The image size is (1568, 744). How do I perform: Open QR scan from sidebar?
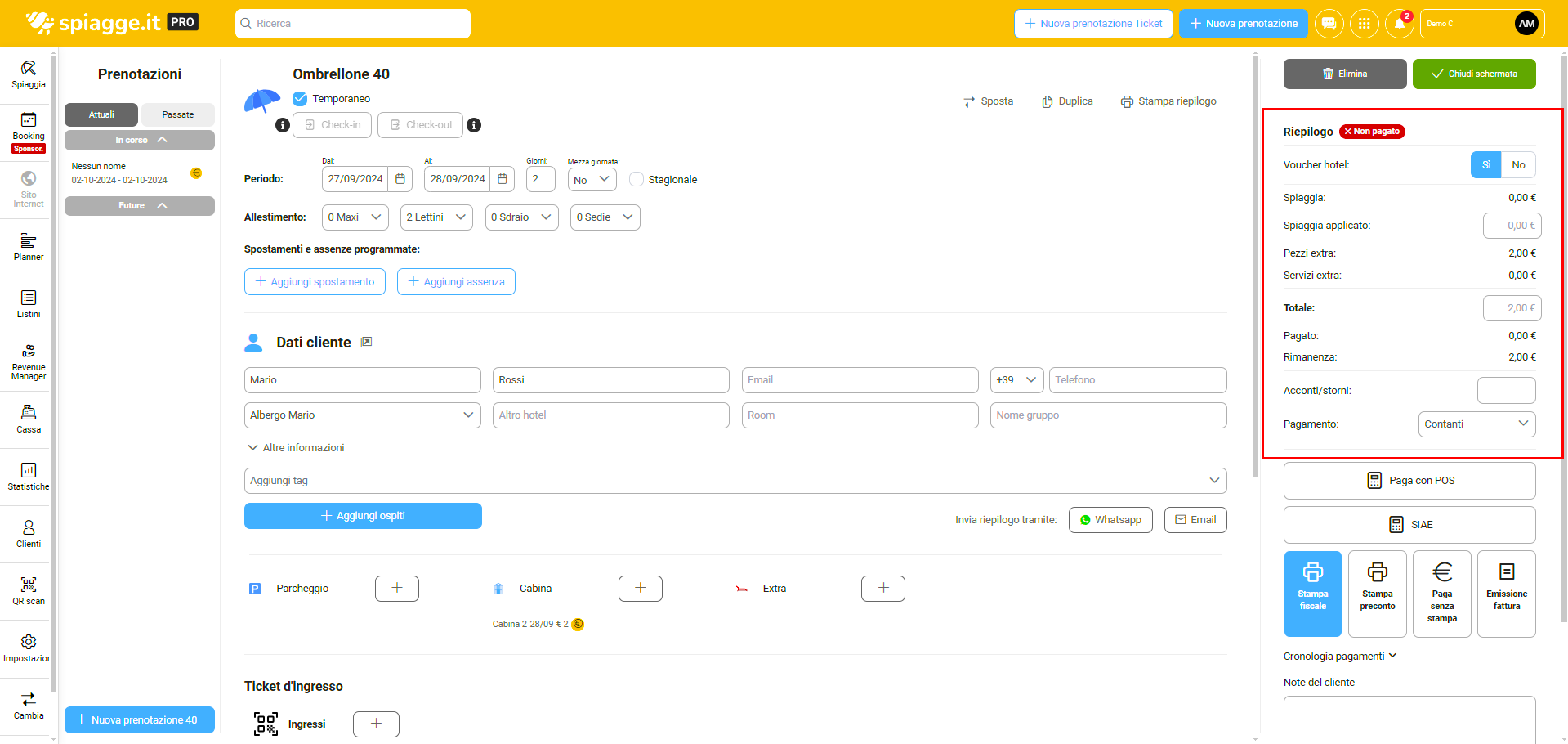(x=28, y=590)
